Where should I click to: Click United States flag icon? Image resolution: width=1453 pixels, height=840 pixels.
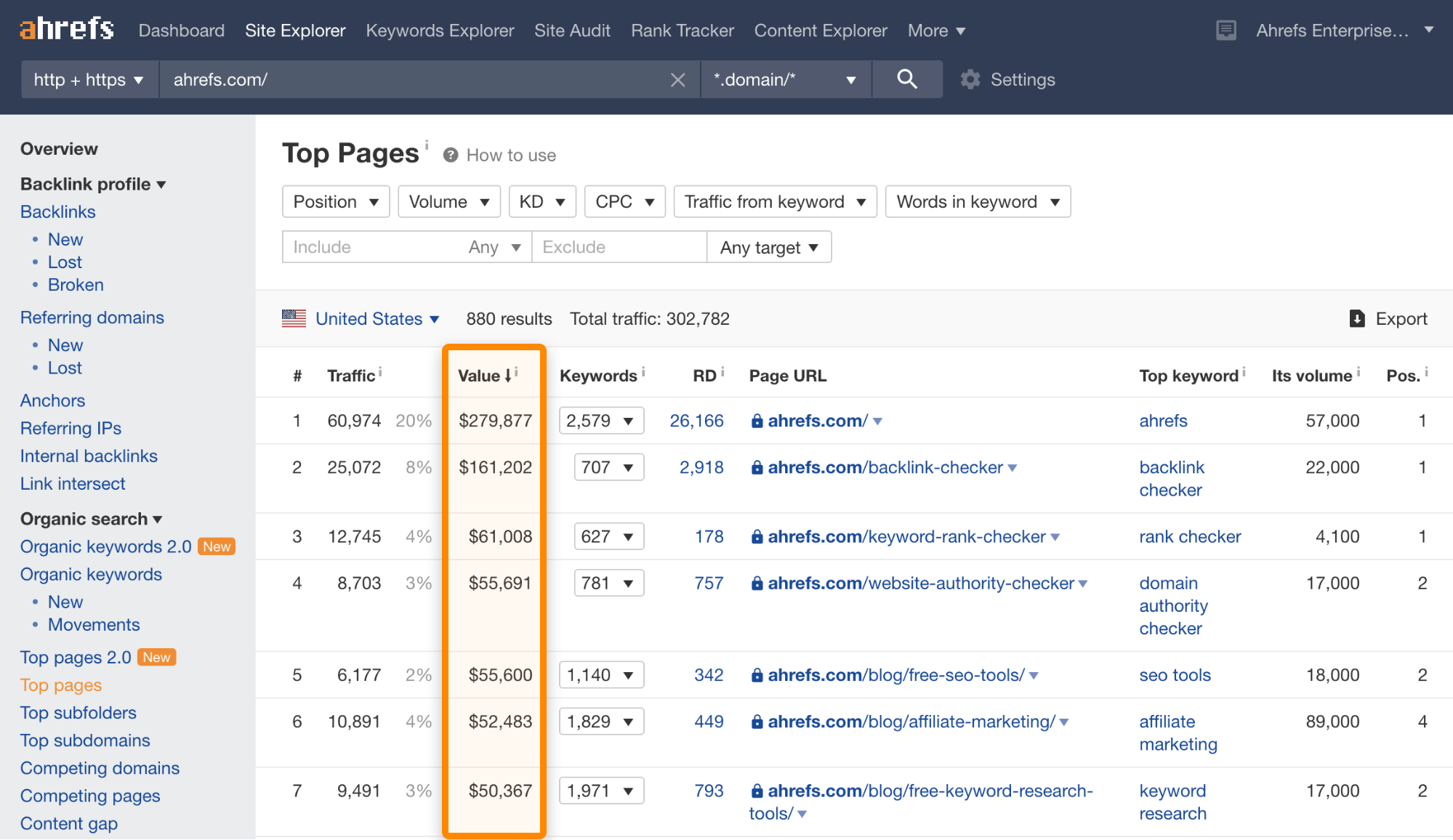pos(294,318)
